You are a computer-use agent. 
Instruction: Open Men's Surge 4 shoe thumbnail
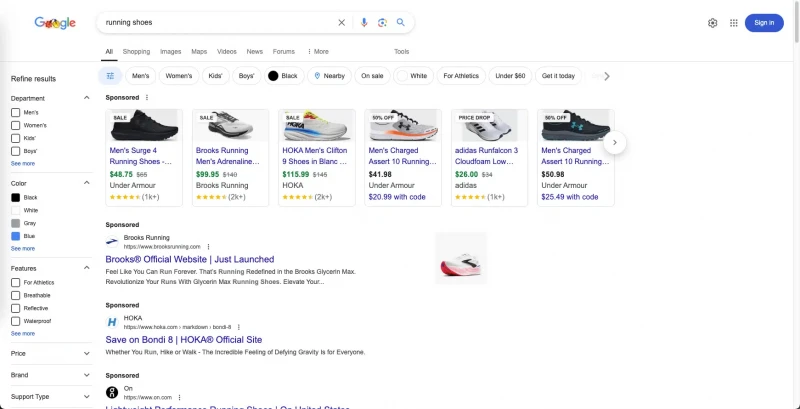coord(144,125)
